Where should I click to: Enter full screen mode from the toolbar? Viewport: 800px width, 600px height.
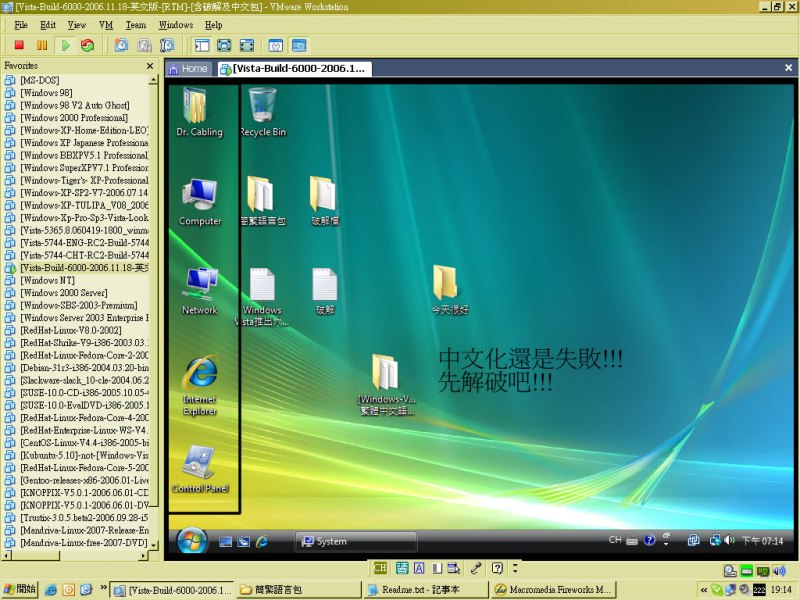coord(247,45)
